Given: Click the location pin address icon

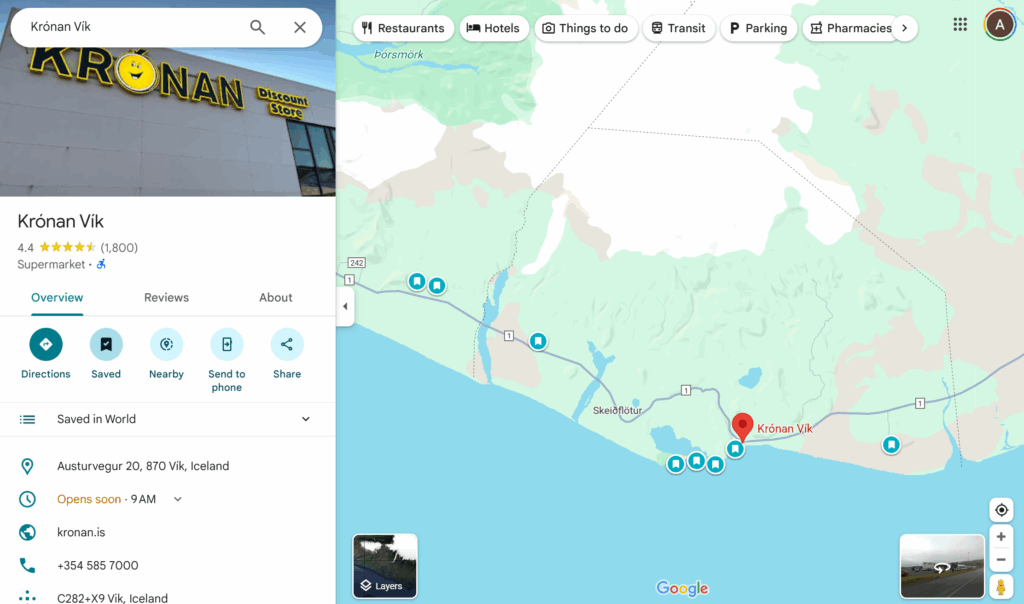Looking at the screenshot, I should click(27, 466).
